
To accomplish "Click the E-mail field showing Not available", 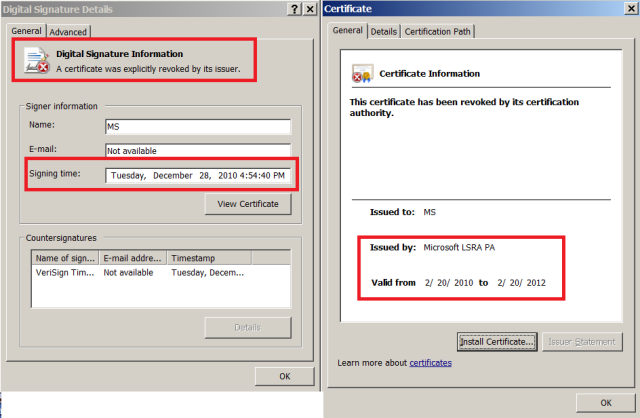I will coord(197,150).
